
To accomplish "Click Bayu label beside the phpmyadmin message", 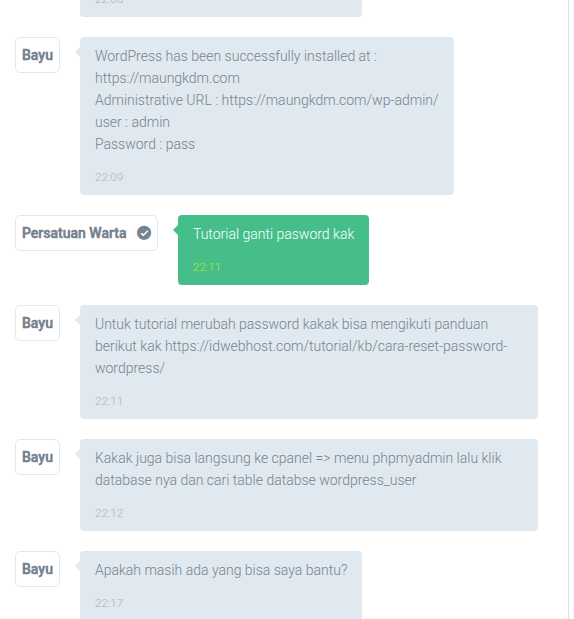I will pos(38,457).
